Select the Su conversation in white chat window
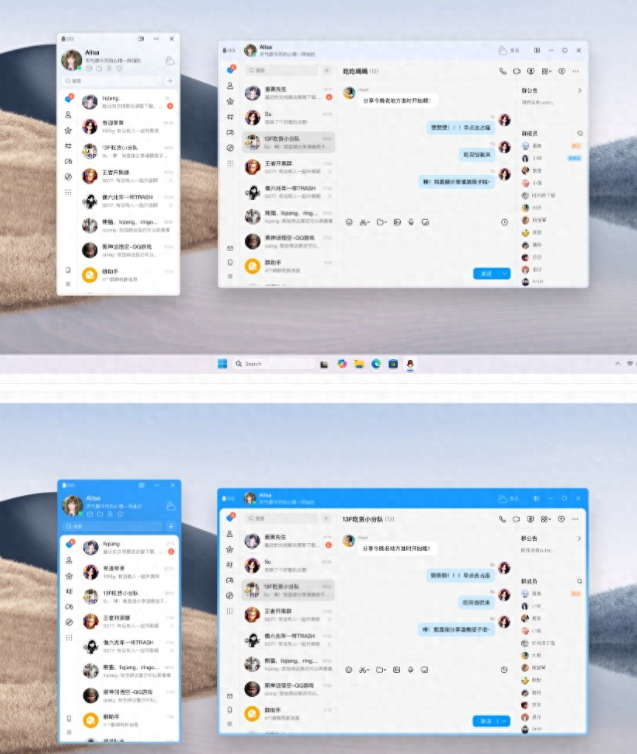 (288, 118)
